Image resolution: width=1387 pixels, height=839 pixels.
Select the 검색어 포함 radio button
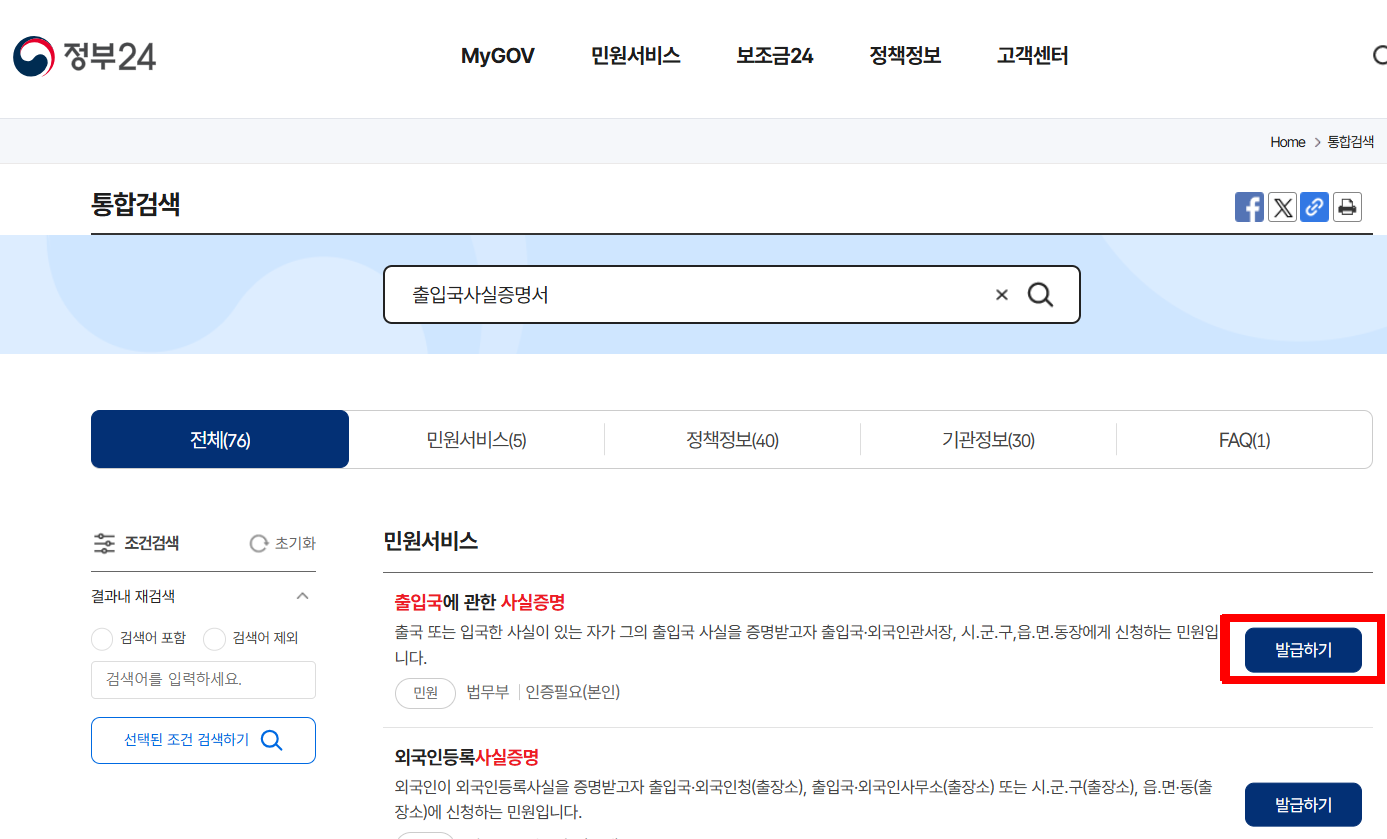(x=101, y=639)
